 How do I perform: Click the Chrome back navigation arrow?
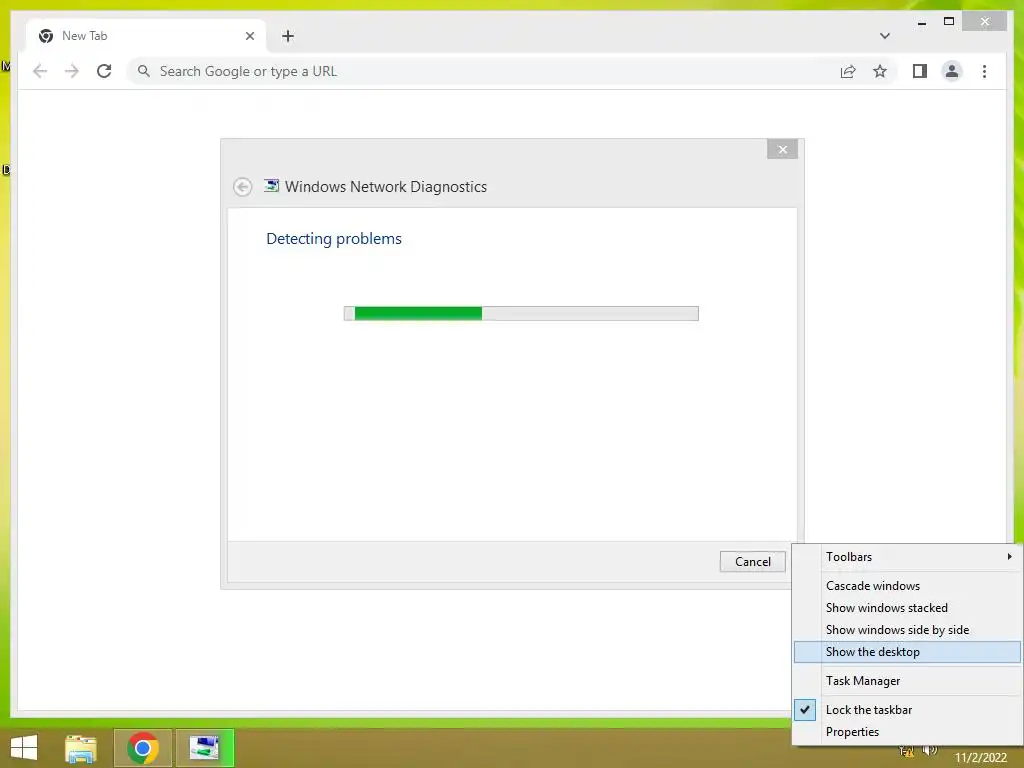tap(40, 71)
